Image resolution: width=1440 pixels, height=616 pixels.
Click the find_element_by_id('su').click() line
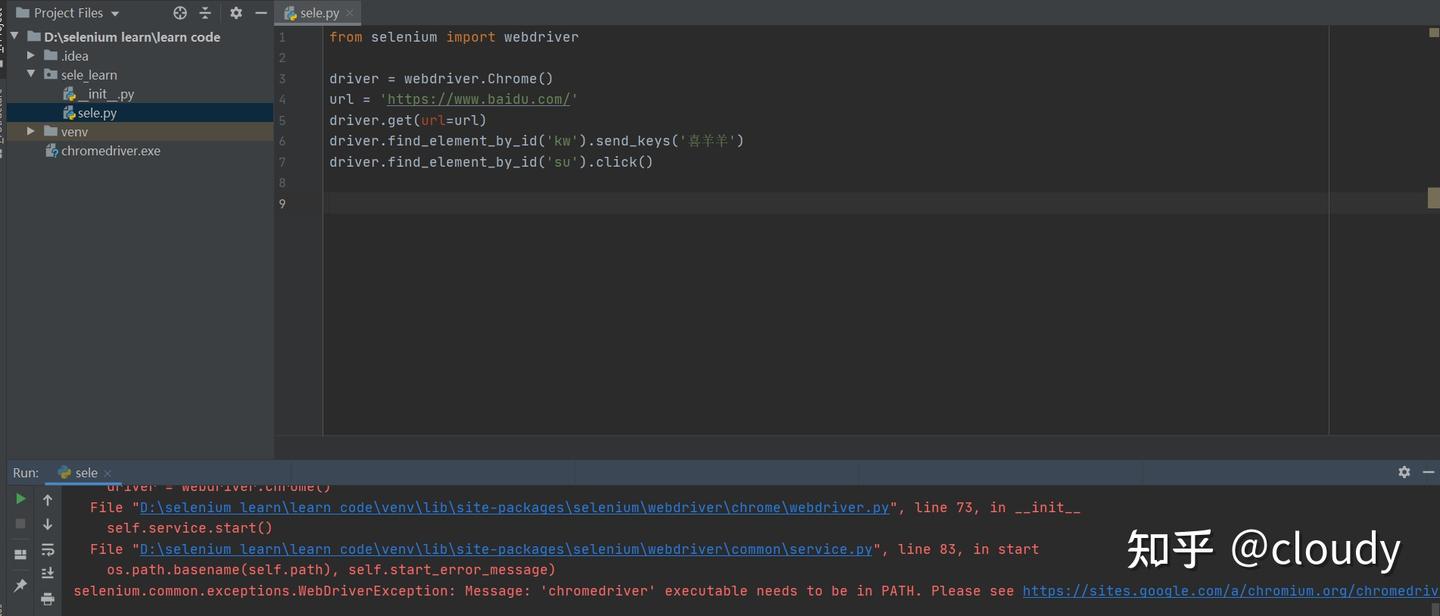point(491,162)
